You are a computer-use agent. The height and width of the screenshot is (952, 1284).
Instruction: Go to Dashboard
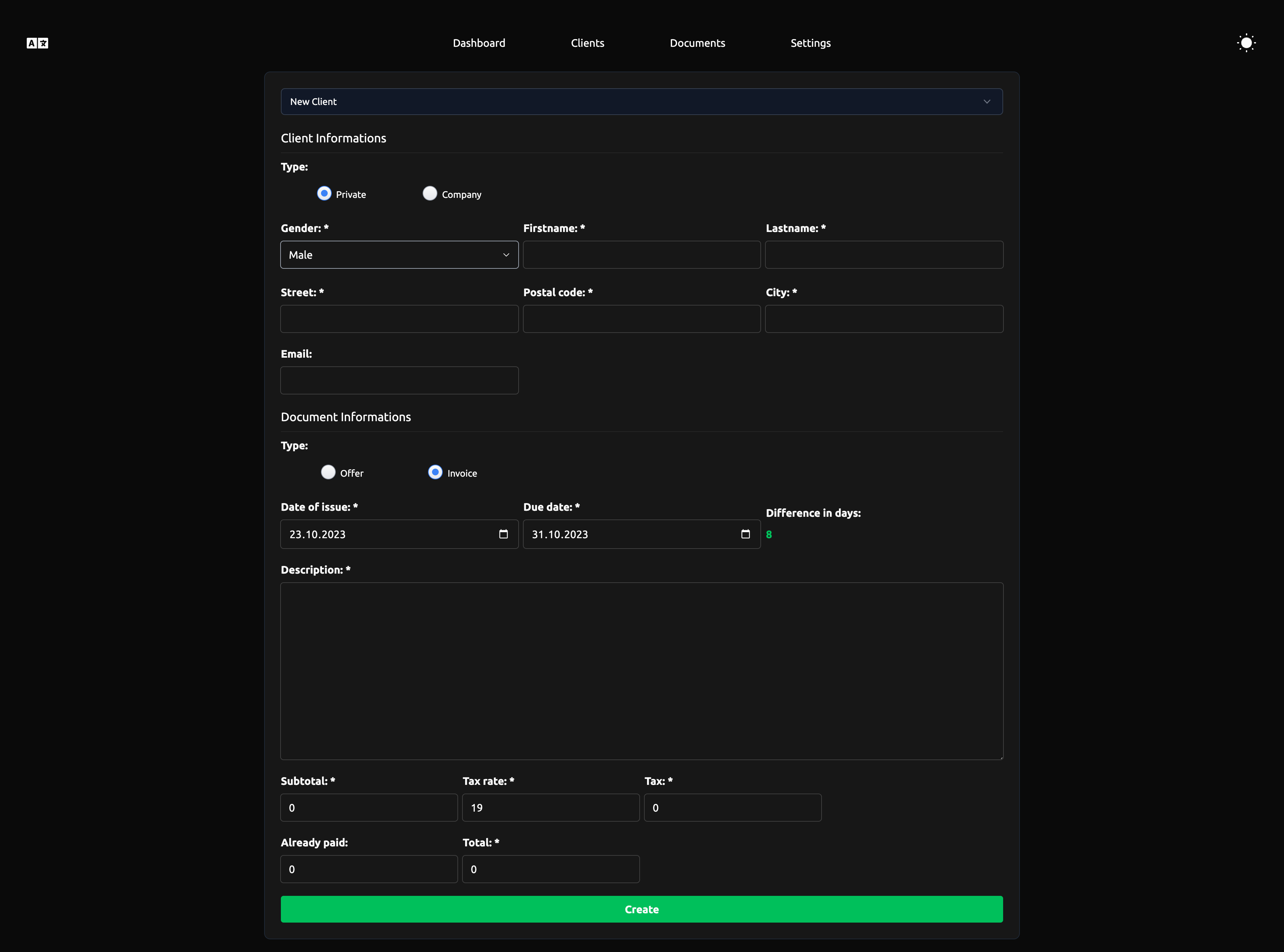point(479,43)
